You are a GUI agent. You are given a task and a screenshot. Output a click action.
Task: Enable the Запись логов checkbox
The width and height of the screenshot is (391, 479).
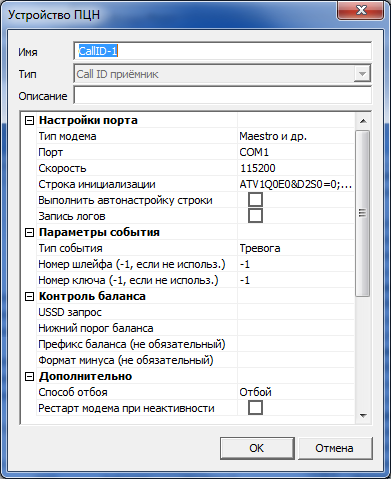(255, 216)
